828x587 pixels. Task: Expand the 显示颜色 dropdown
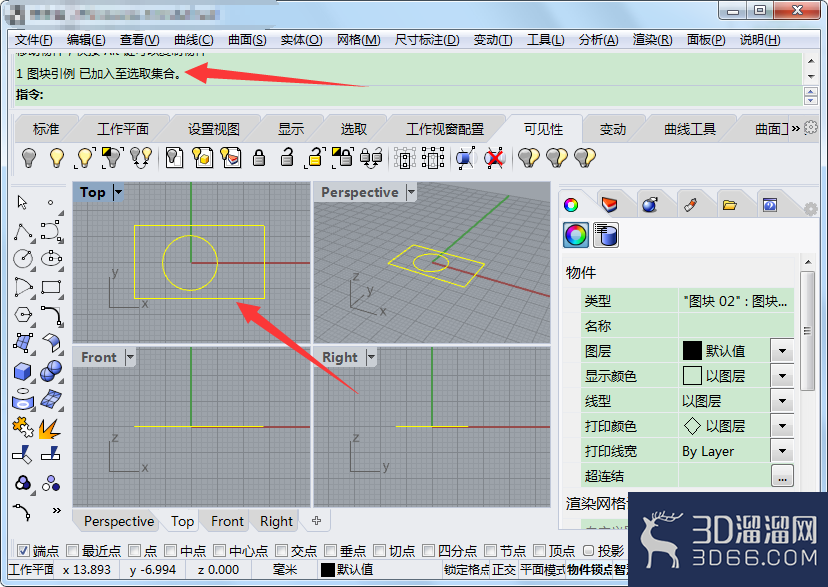(x=782, y=376)
